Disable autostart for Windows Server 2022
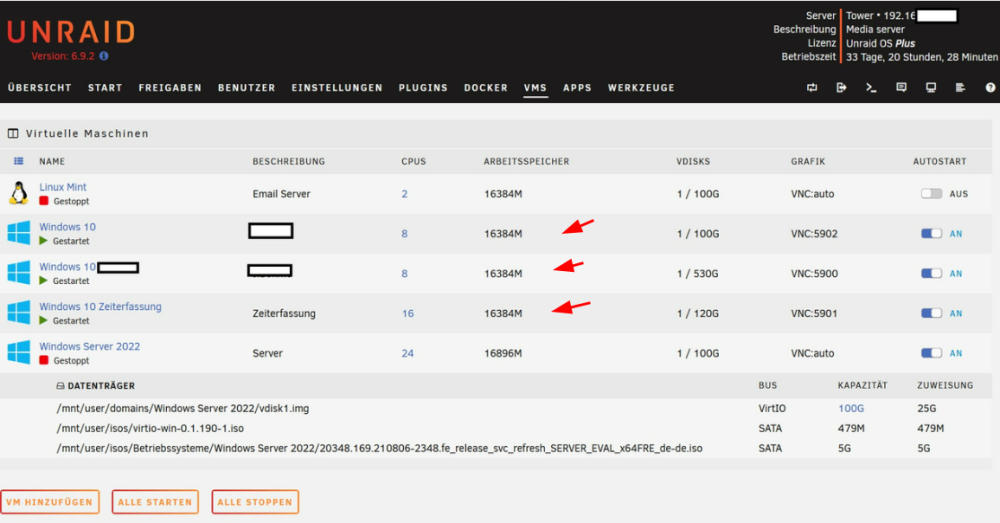Screen dimensions: 1000x523 (931, 353)
